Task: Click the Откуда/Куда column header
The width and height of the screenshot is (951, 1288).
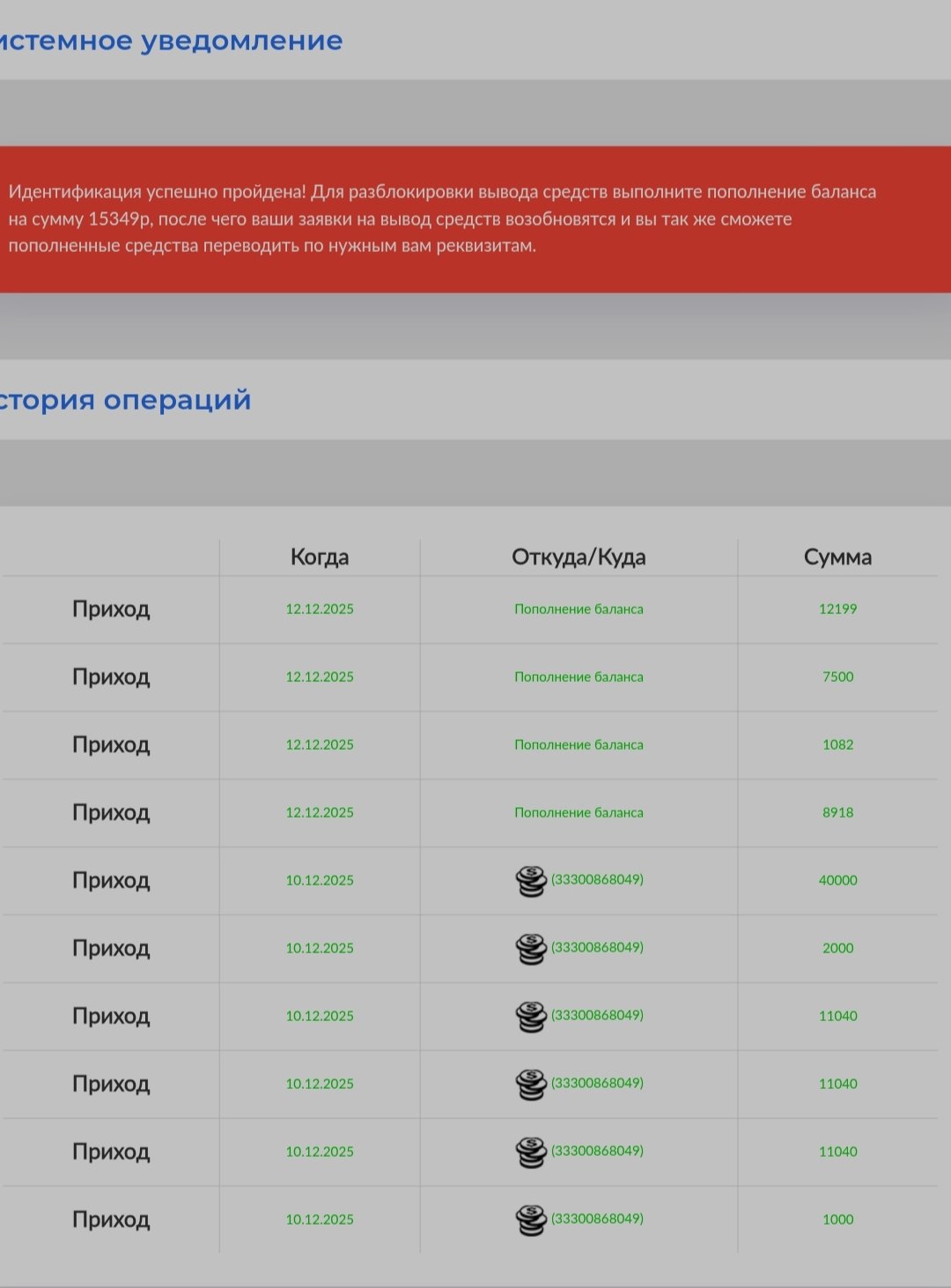Action: [x=579, y=557]
